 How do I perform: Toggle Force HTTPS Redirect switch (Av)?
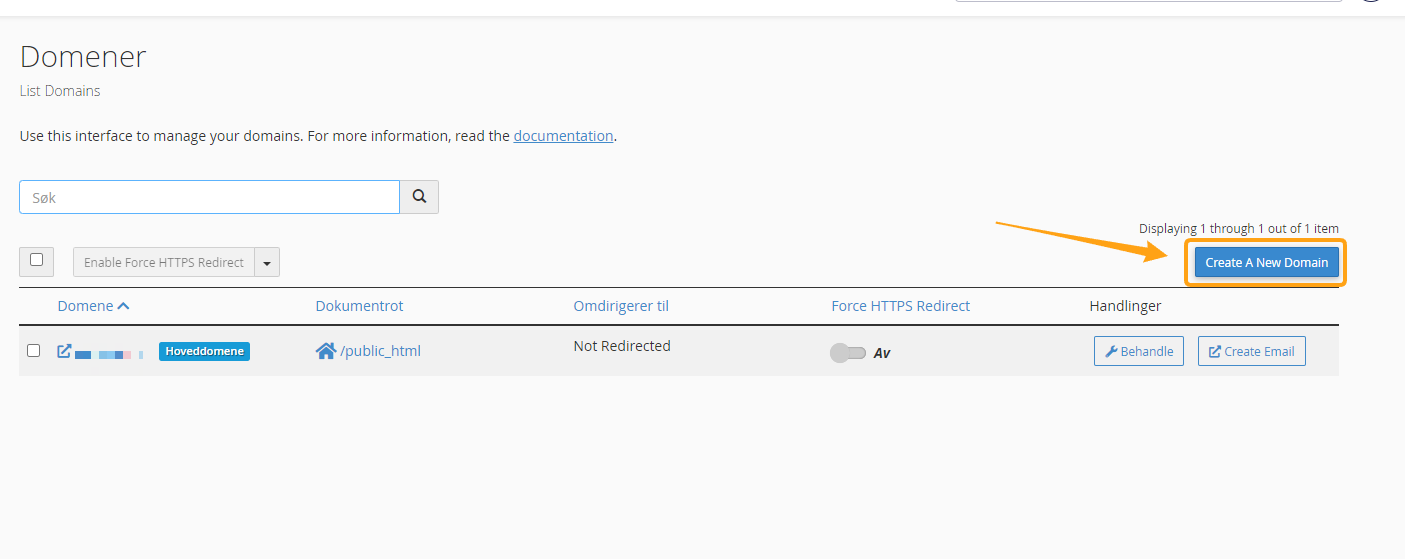[847, 353]
